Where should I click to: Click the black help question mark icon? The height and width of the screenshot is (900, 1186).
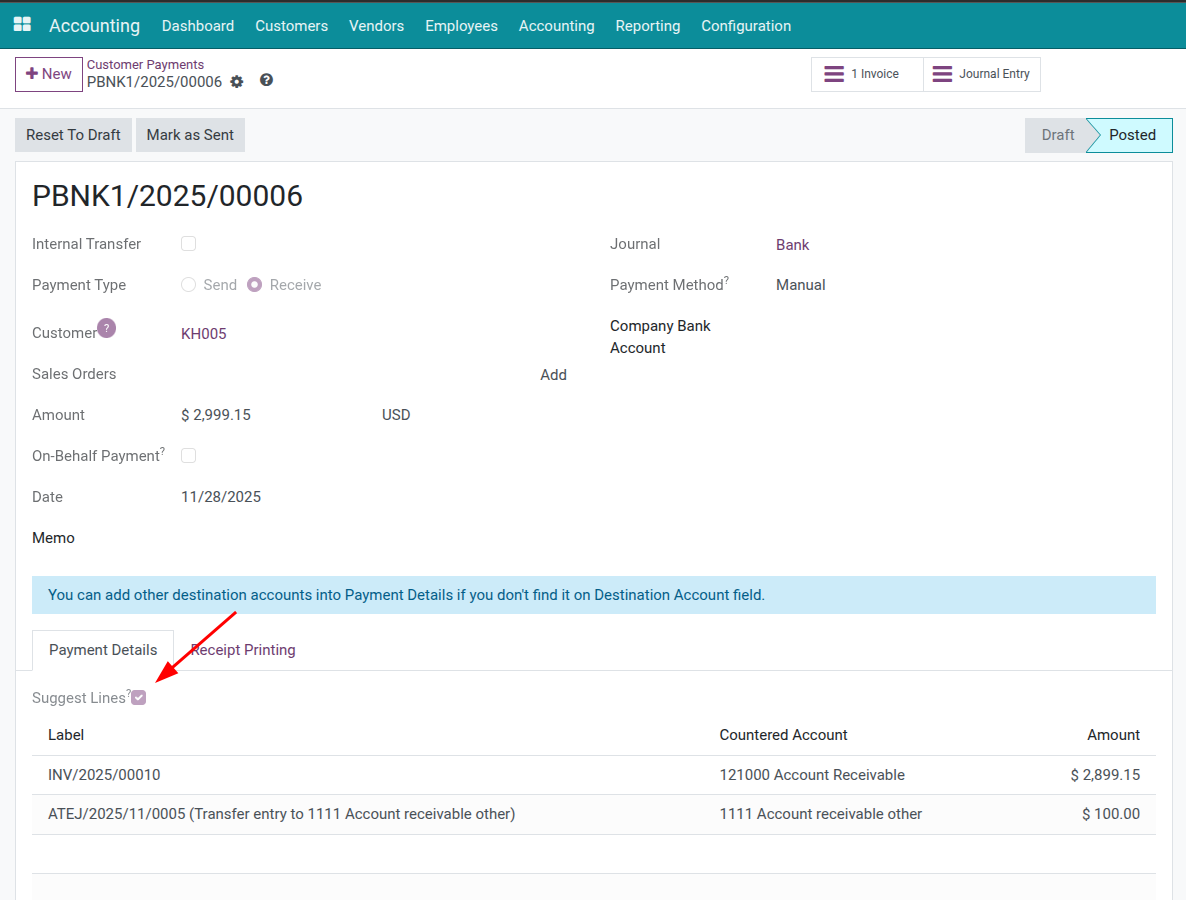266,81
